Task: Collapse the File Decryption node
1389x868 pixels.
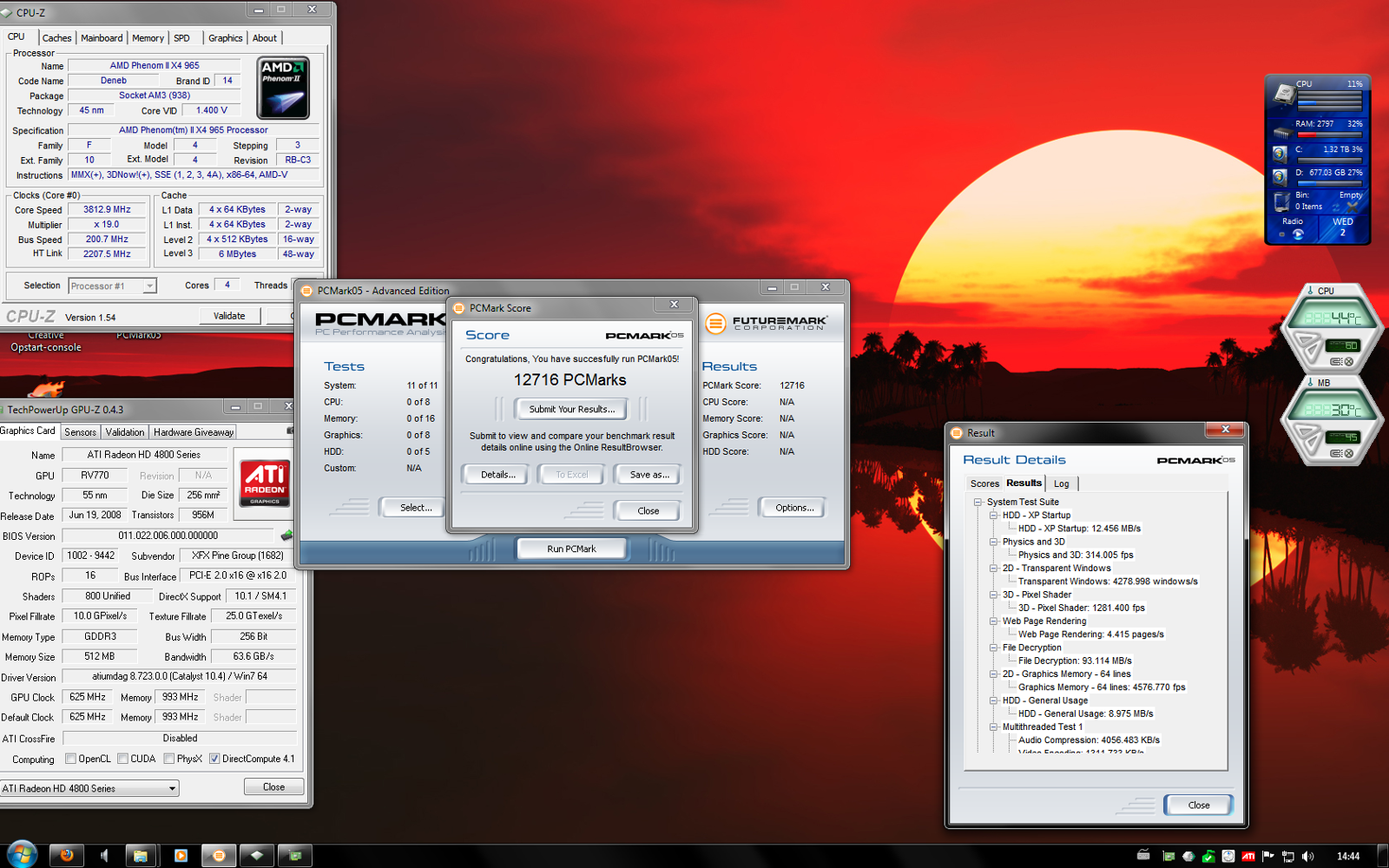Action: tap(993, 648)
